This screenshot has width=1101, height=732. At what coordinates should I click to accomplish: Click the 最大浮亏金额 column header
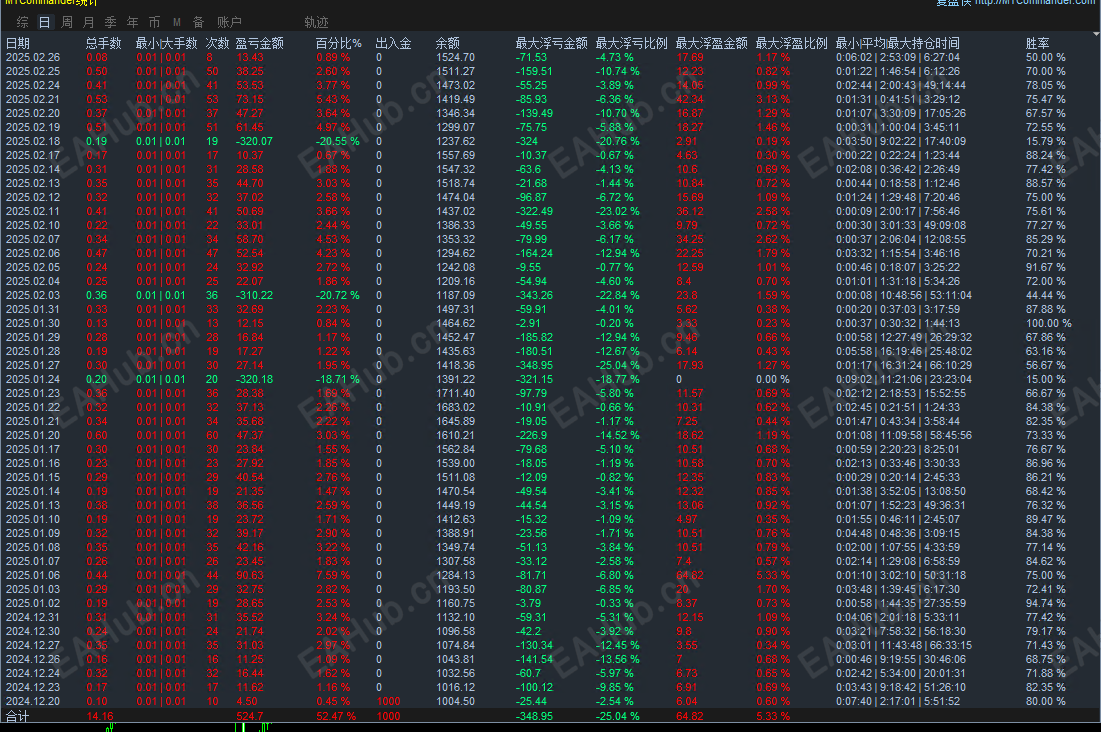coord(552,44)
